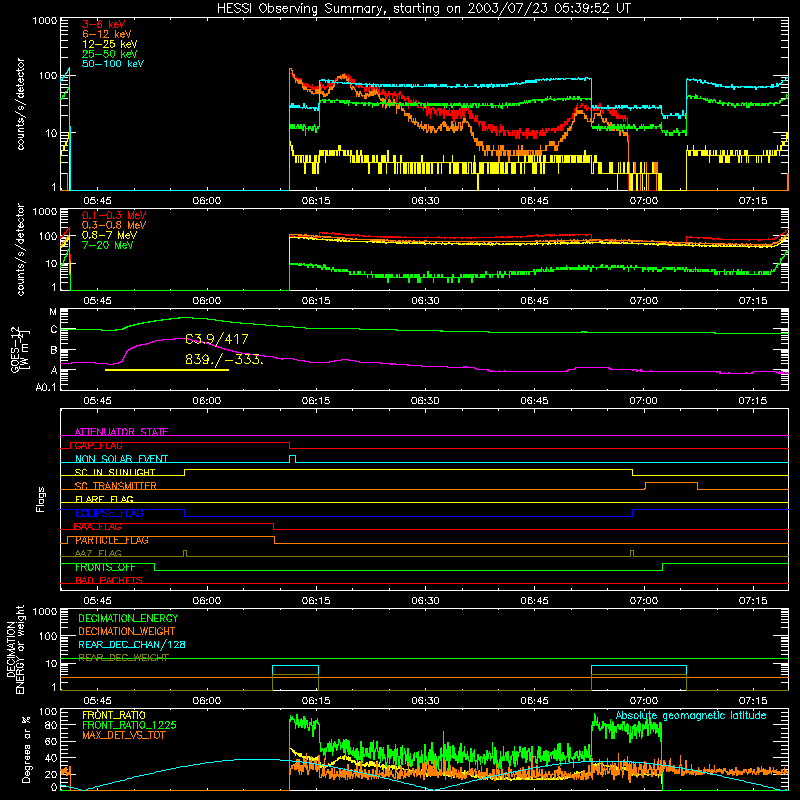Select the 25-50 keV legend label

(110, 54)
